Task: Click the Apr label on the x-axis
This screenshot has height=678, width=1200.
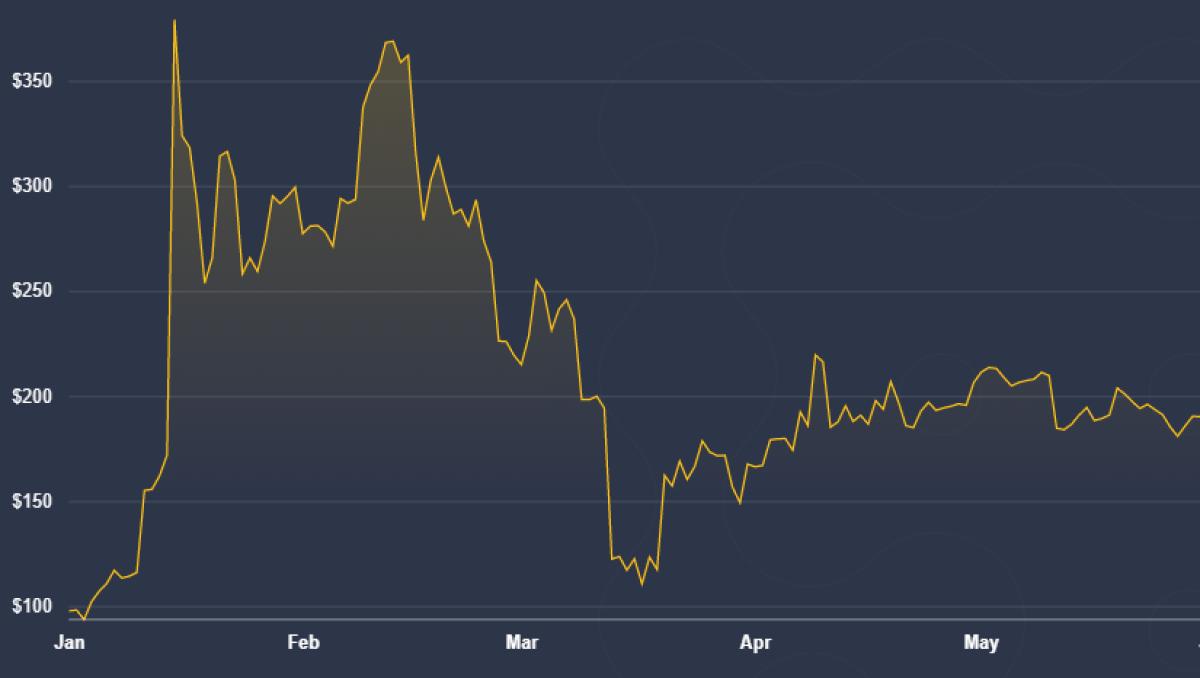Action: tap(756, 643)
